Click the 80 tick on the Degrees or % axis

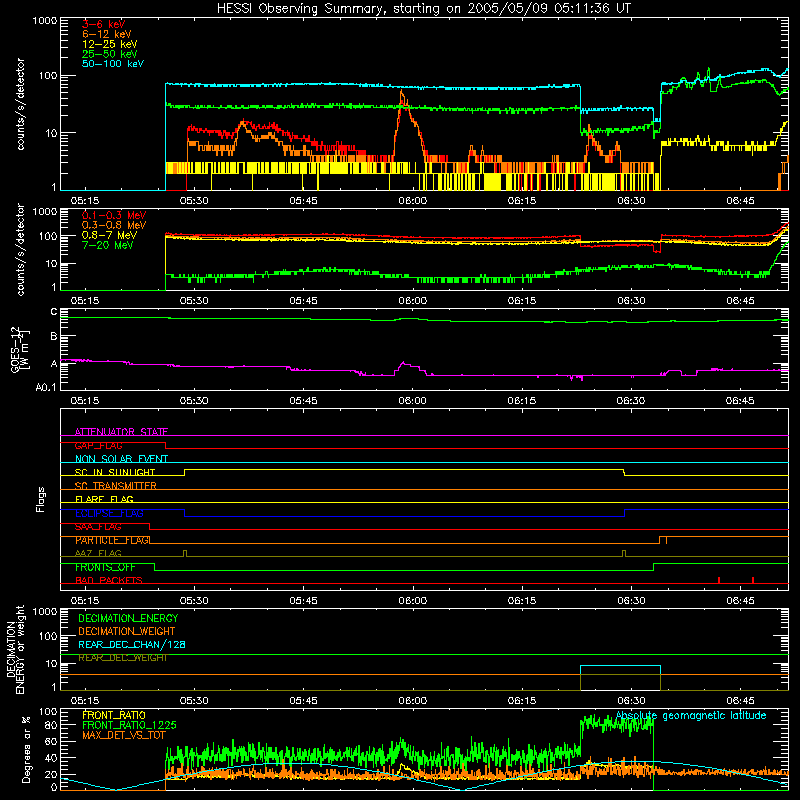tap(51, 725)
